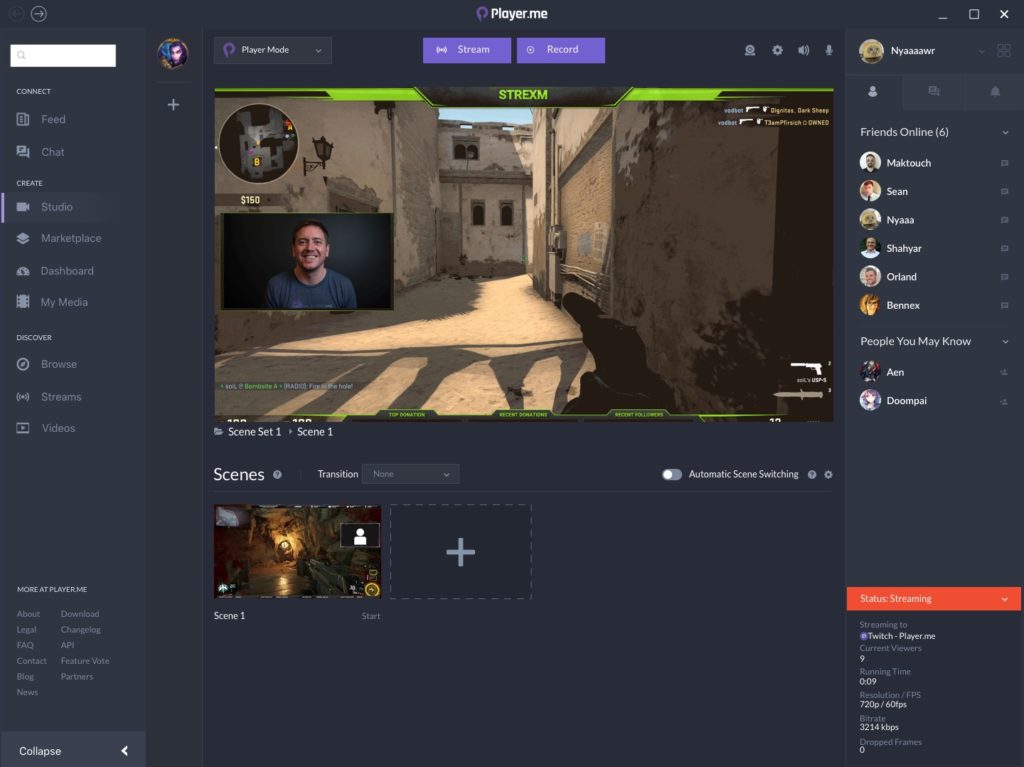
Task: Mute the speaker volume icon
Action: coord(803,50)
